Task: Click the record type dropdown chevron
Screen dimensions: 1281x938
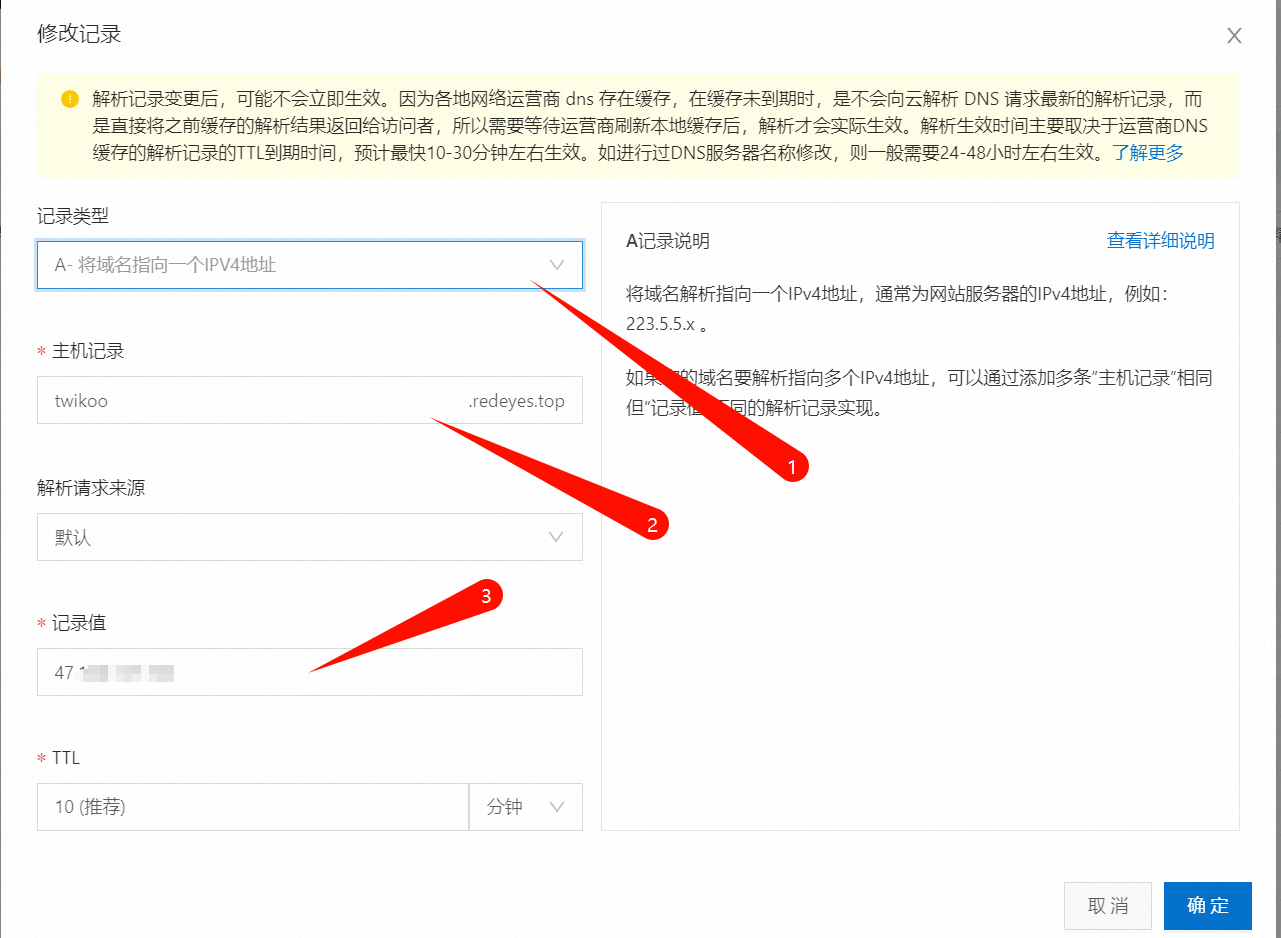Action: pyautogui.click(x=557, y=265)
